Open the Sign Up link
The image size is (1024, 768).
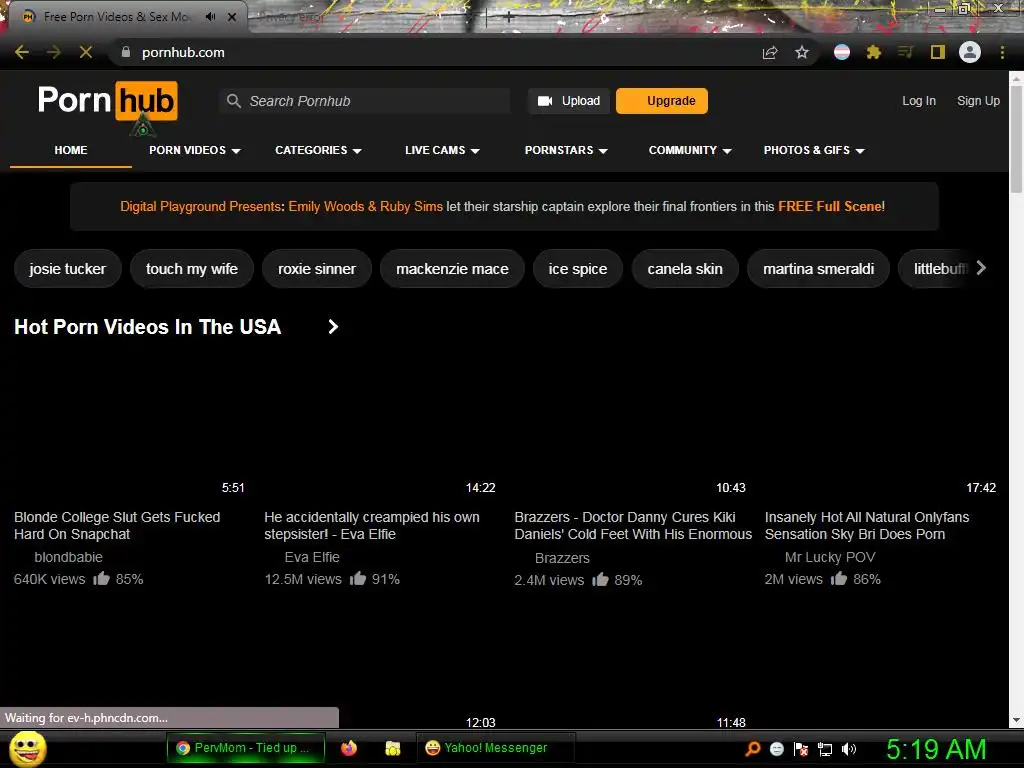tap(978, 101)
